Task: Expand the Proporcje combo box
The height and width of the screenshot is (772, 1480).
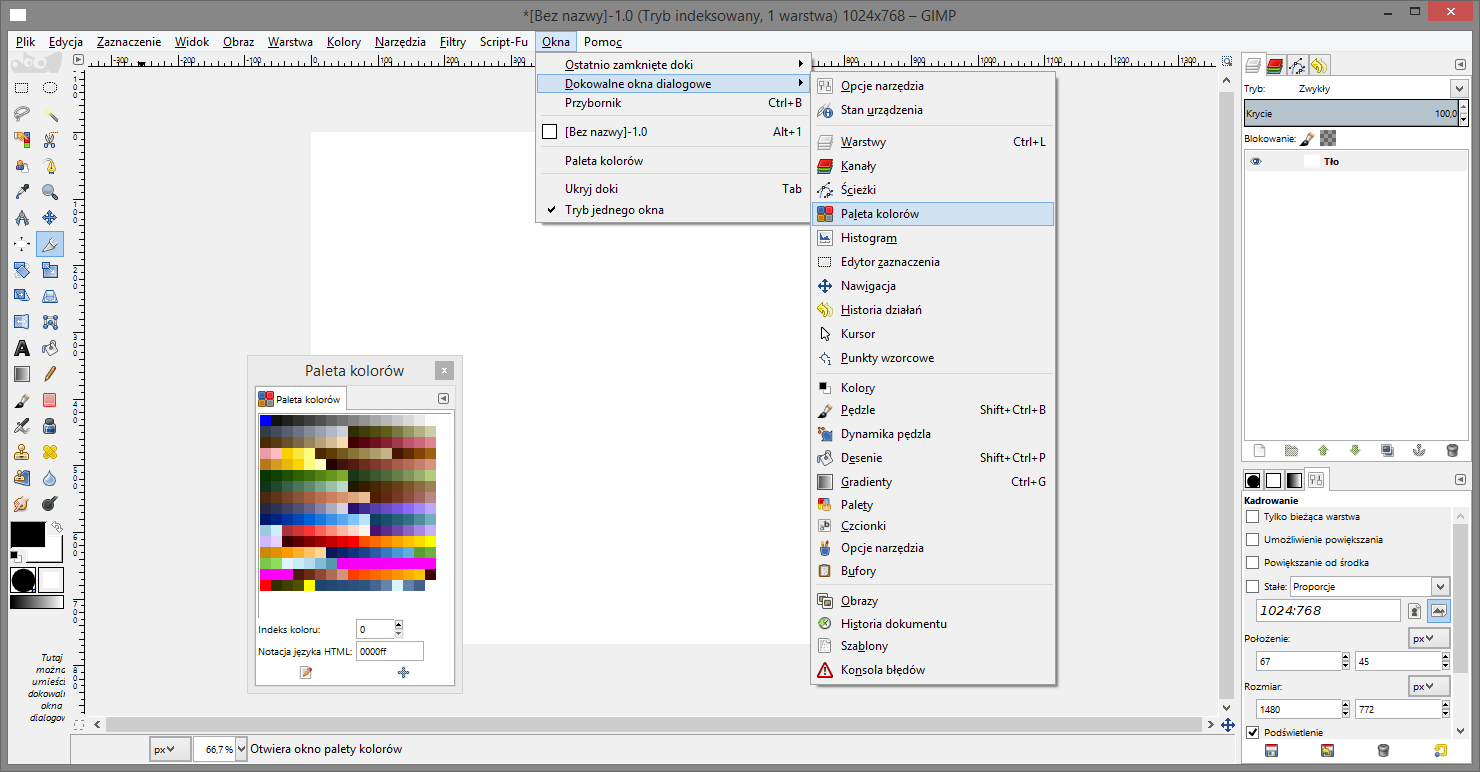Action: pos(1440,587)
